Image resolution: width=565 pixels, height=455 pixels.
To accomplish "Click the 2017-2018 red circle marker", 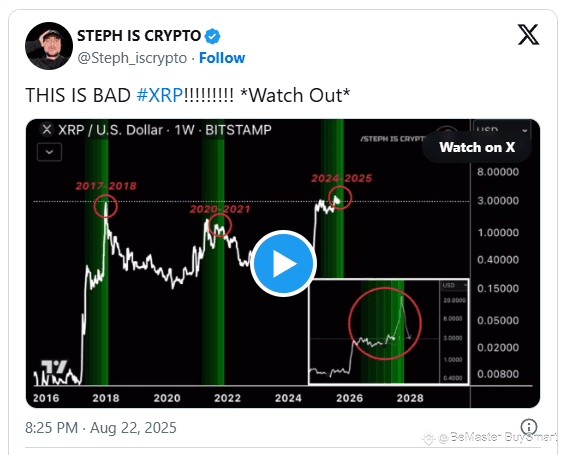I will coord(106,206).
